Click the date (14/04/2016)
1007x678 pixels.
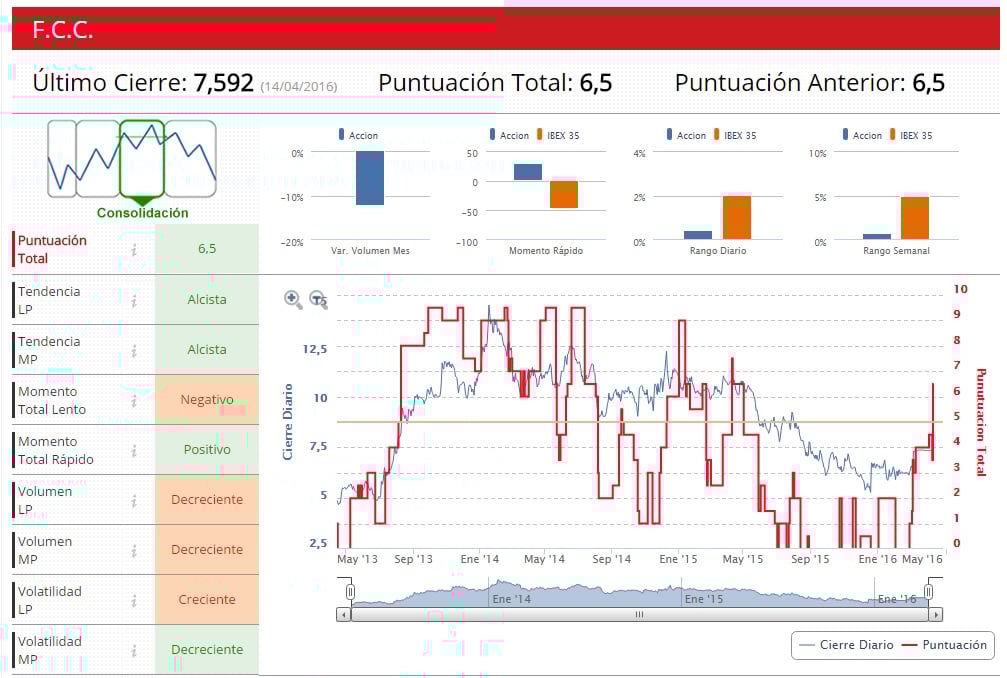[x=299, y=86]
